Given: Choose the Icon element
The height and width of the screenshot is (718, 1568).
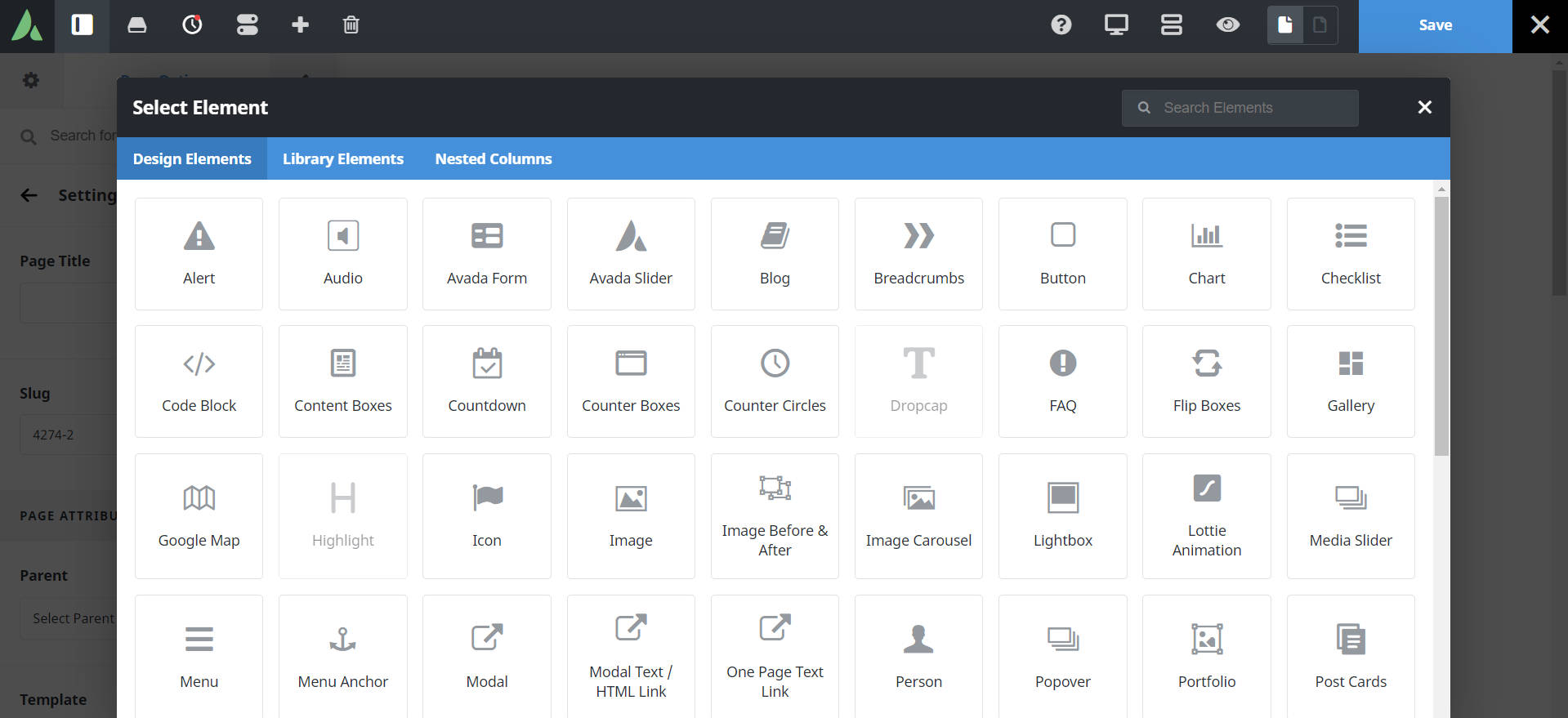Looking at the screenshot, I should coord(487,516).
